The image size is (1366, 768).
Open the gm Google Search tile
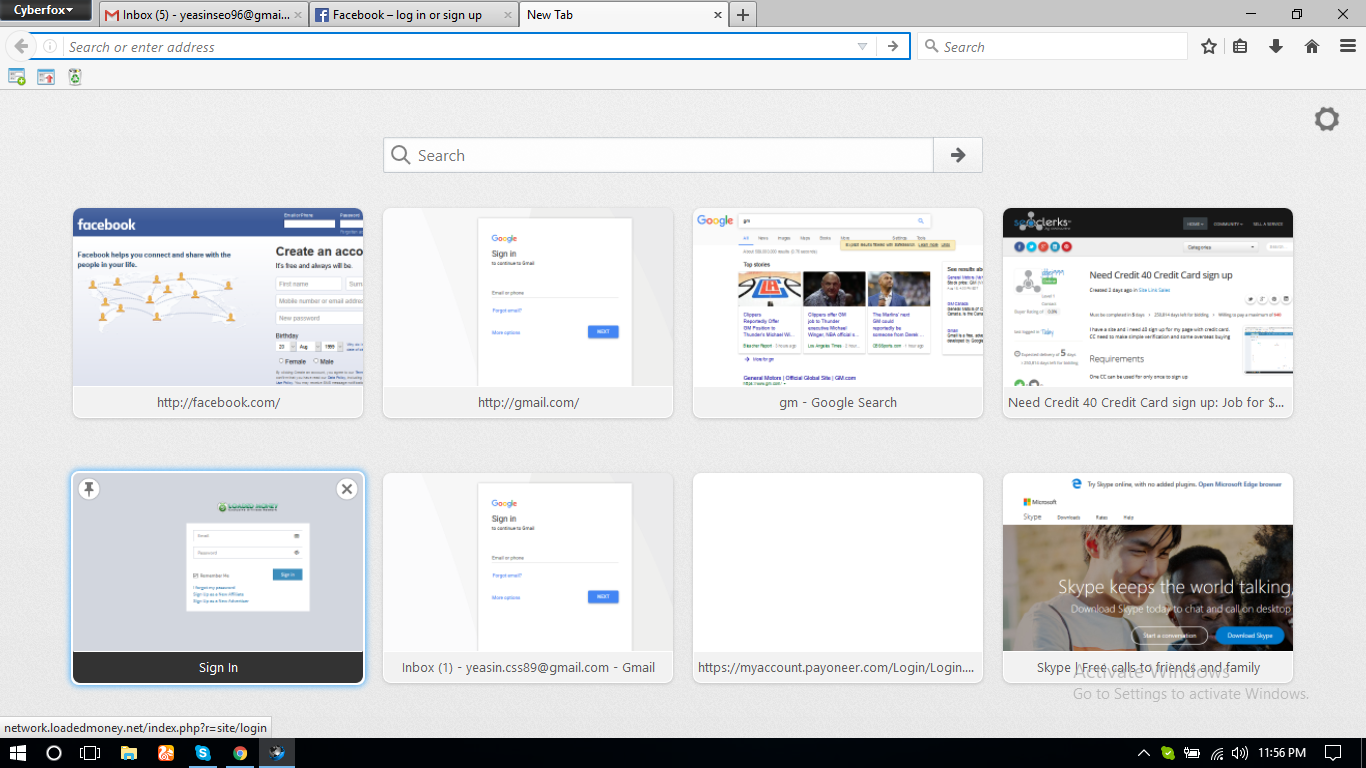click(x=837, y=298)
